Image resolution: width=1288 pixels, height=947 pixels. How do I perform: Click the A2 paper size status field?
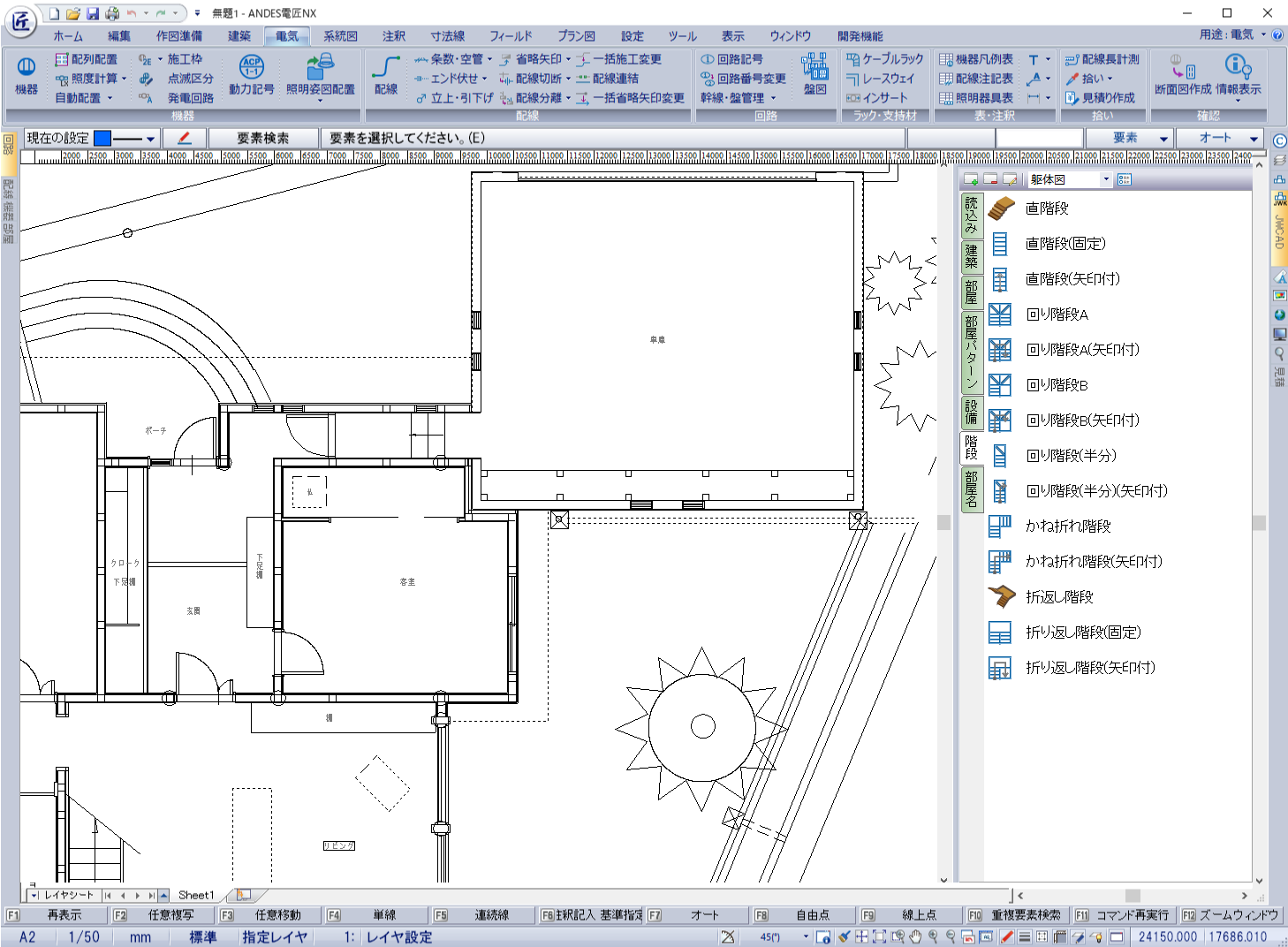[x=27, y=937]
